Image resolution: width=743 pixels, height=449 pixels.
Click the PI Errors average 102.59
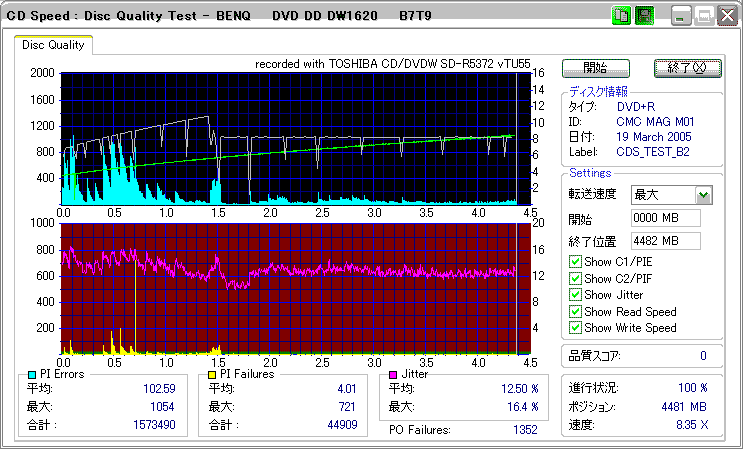pos(159,389)
